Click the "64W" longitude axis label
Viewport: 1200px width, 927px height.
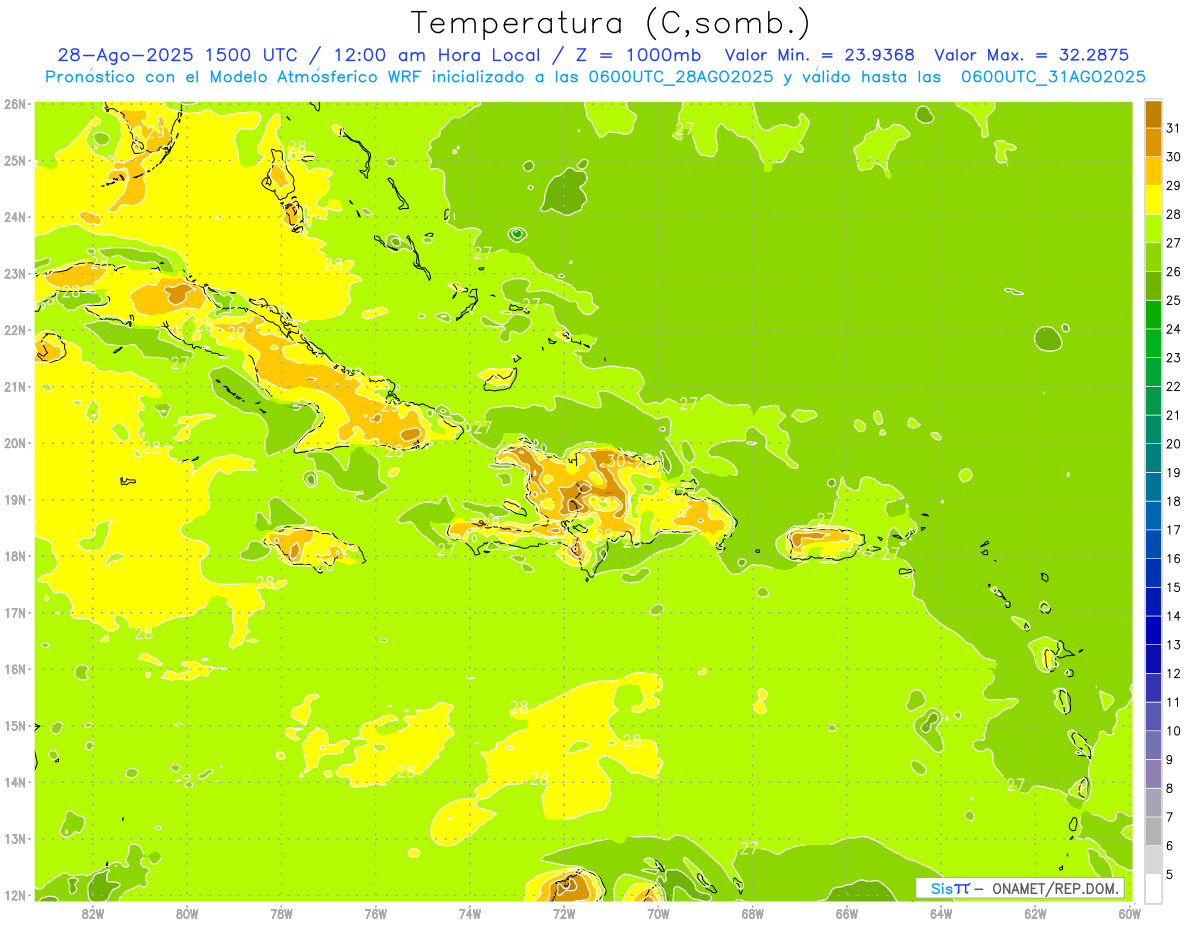(941, 913)
